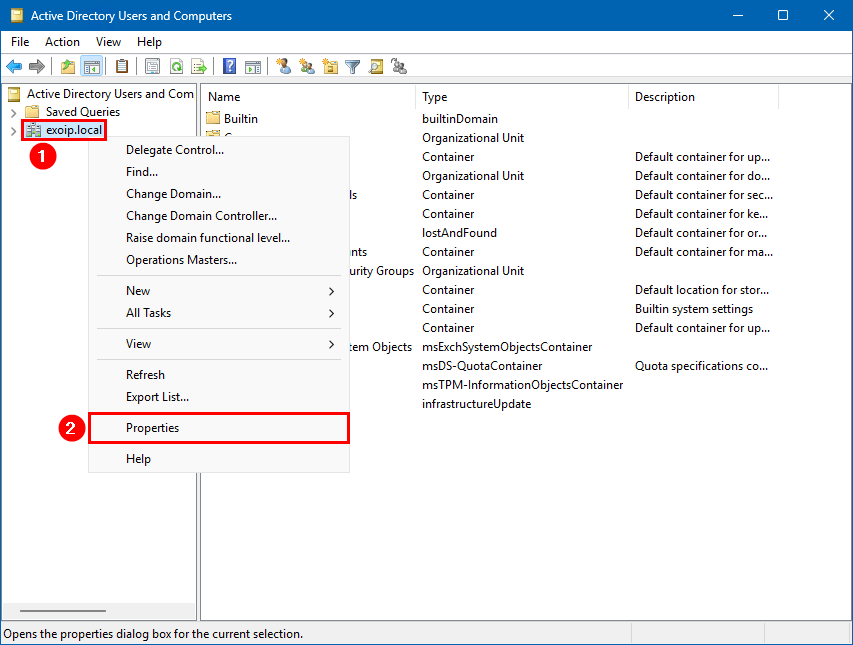853x645 pixels.
Task: Click the clipboard toolbar icon
Action: pos(122,67)
